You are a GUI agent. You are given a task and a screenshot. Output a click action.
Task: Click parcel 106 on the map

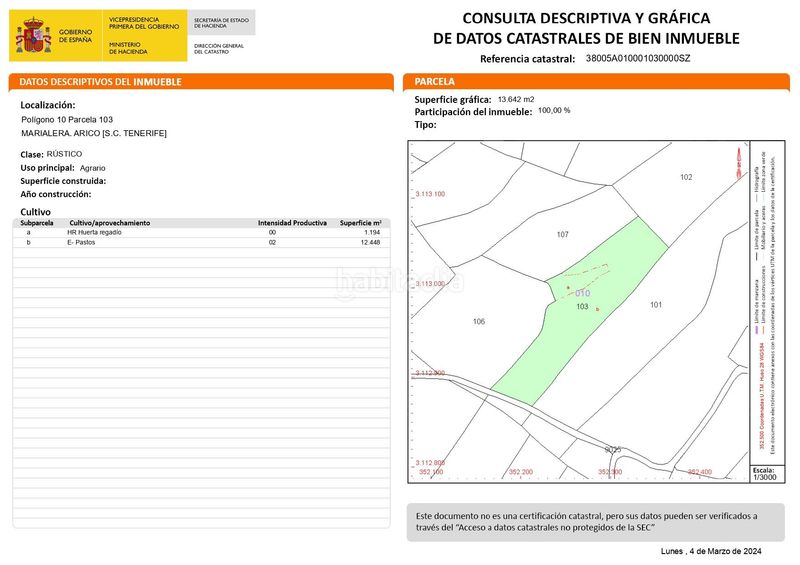coord(479,322)
